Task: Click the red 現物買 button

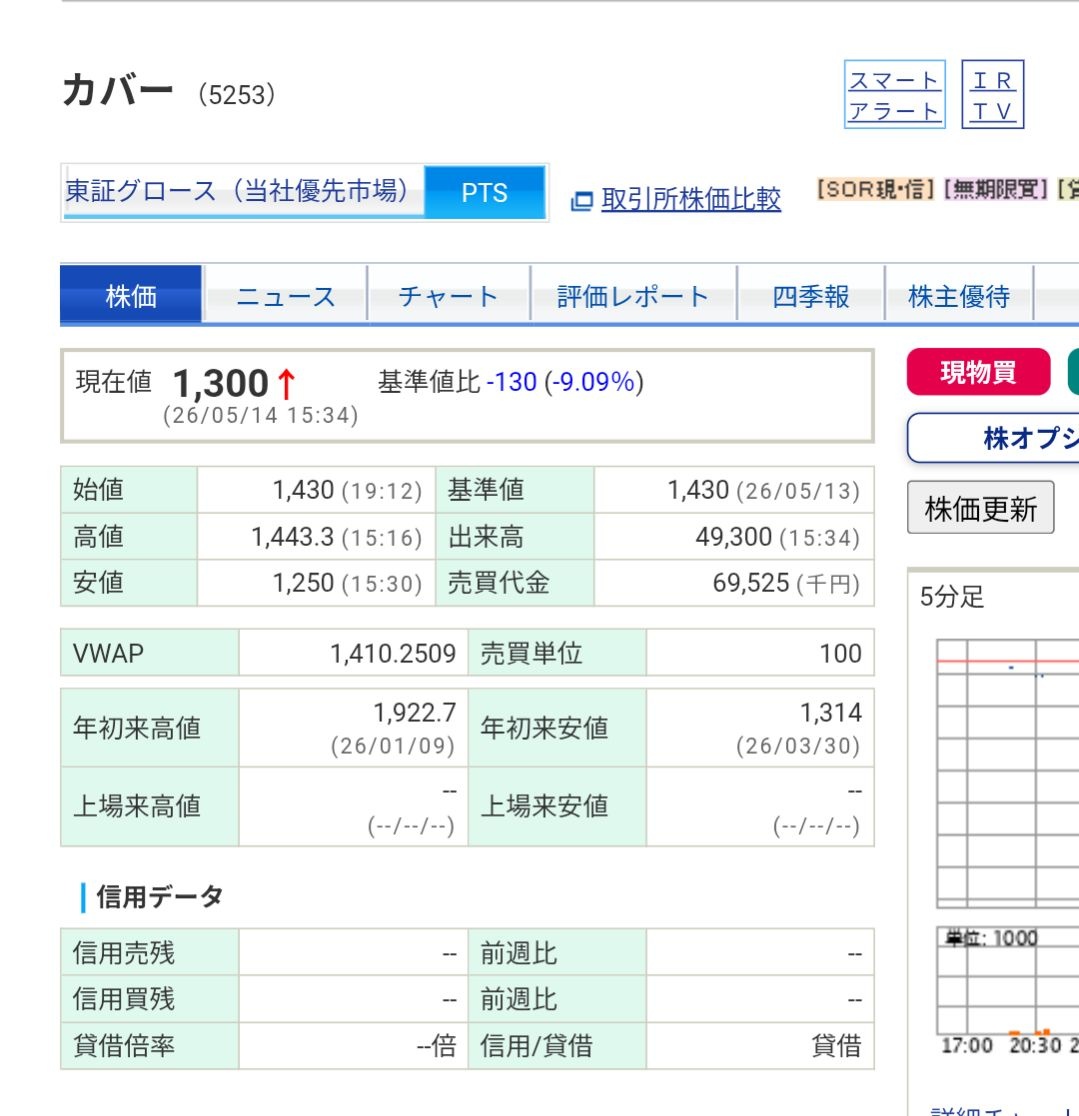Action: click(979, 372)
